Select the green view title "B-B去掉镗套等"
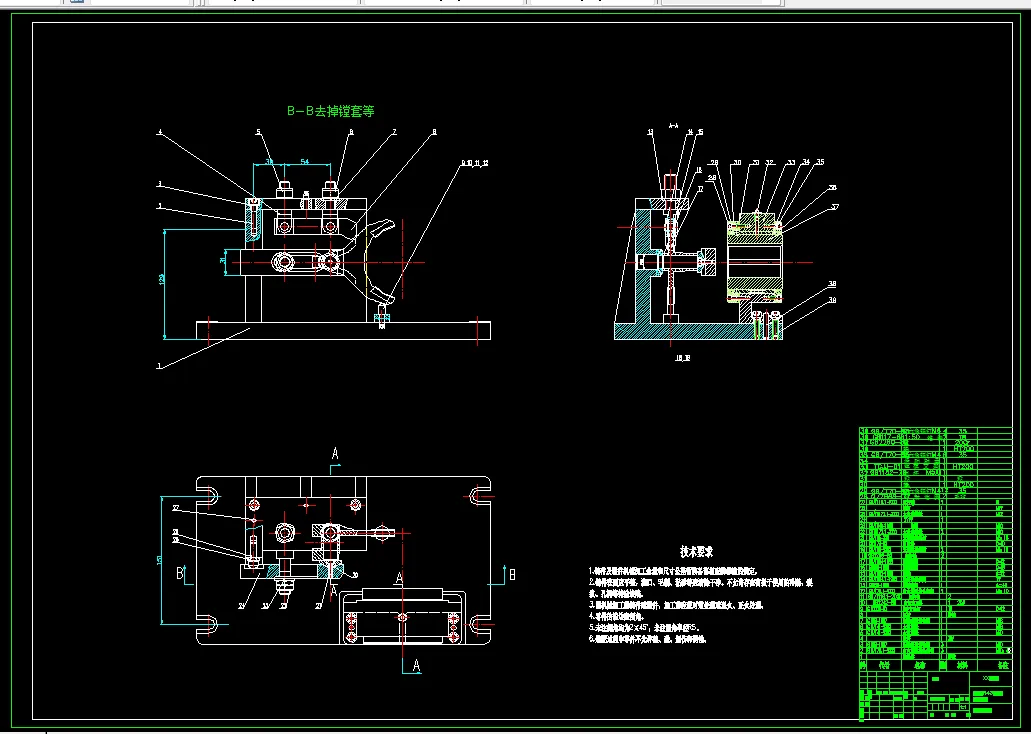1031x734 pixels. point(331,111)
